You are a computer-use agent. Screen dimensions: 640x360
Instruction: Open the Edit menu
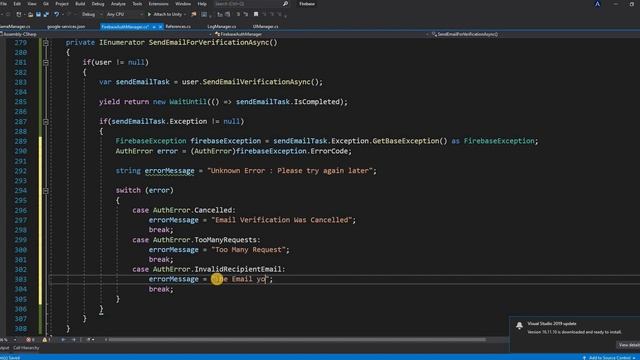tap(17, 4)
